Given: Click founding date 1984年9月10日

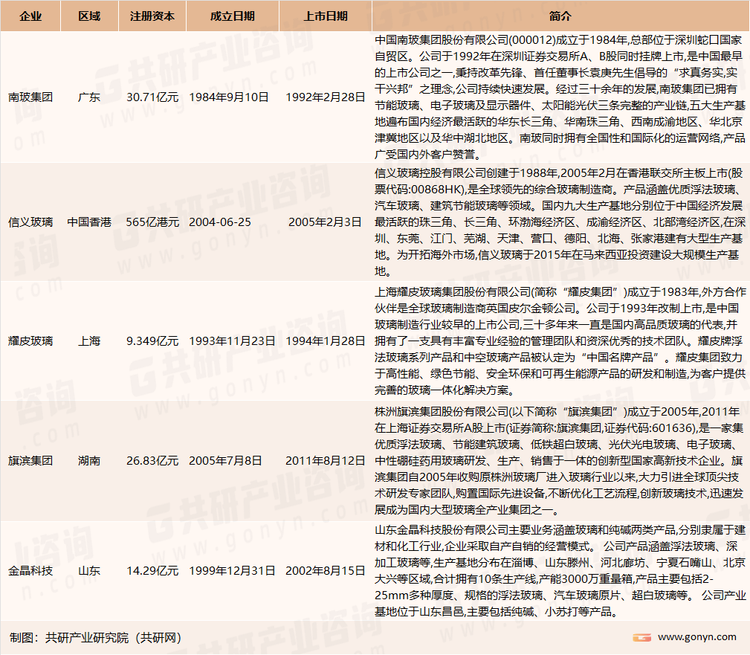Looking at the screenshot, I should pos(229,97).
